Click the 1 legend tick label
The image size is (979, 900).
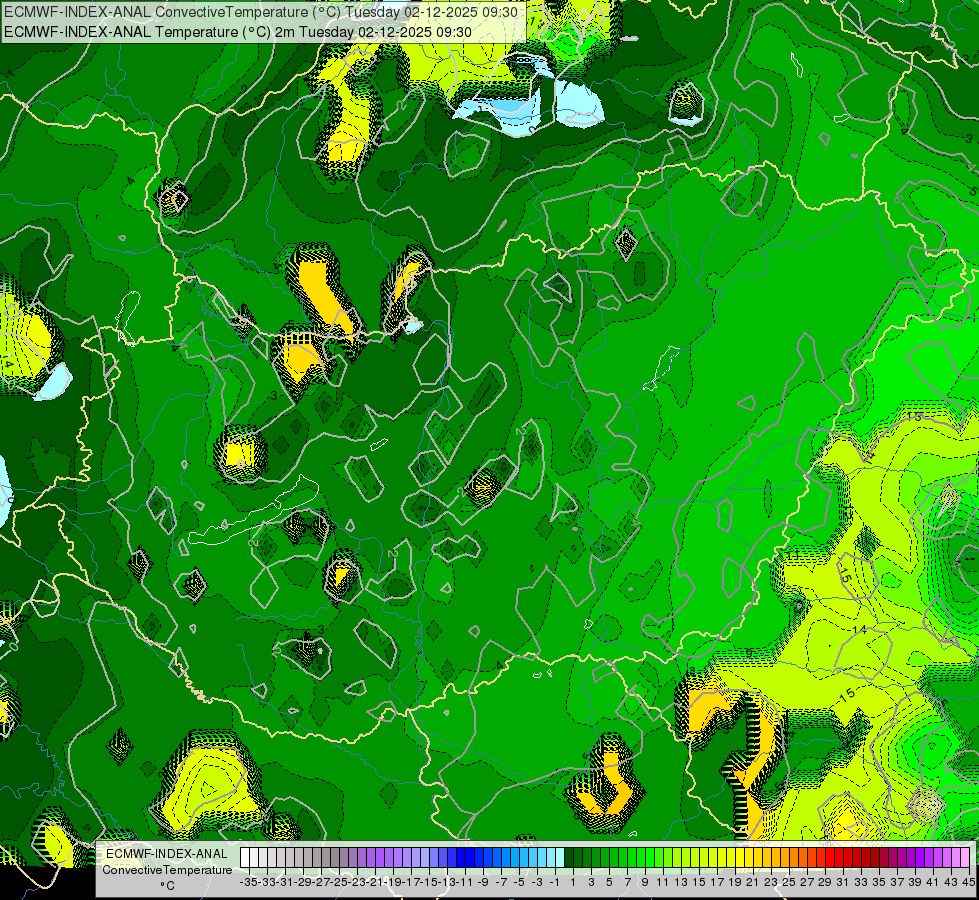point(573,883)
